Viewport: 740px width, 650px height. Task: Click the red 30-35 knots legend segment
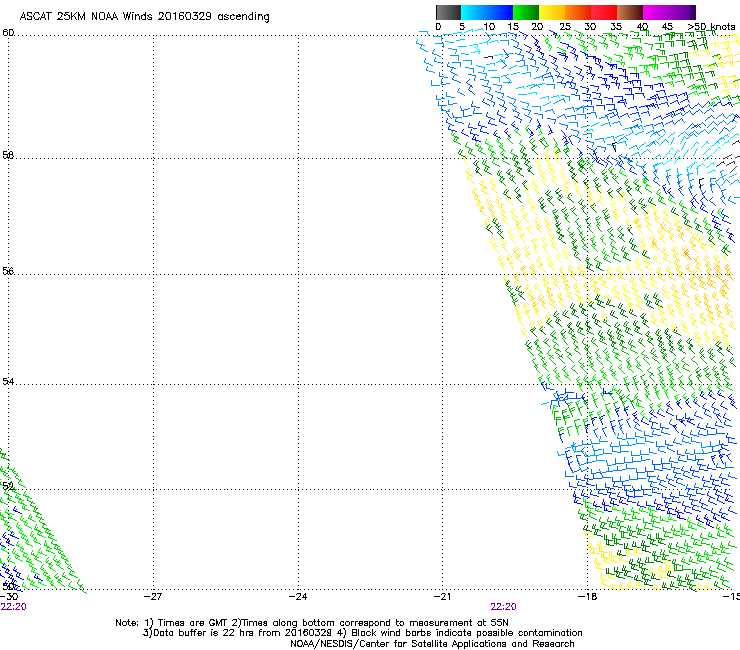[x=604, y=12]
